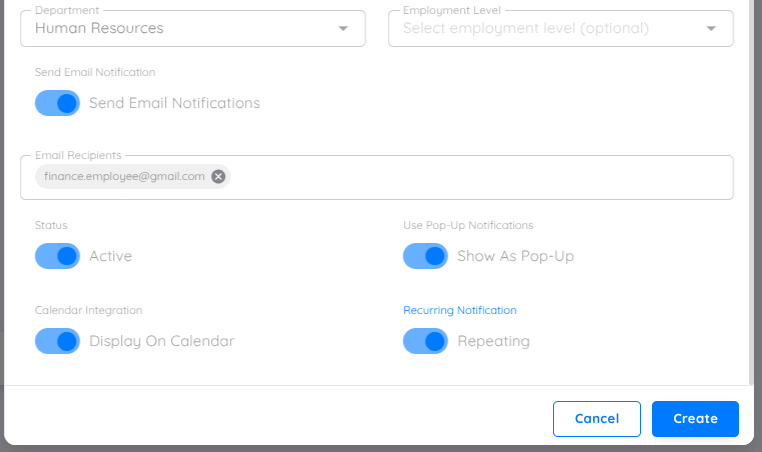The width and height of the screenshot is (762, 452).
Task: Select the finance.employee@gmail.com chip text
Action: click(124, 176)
